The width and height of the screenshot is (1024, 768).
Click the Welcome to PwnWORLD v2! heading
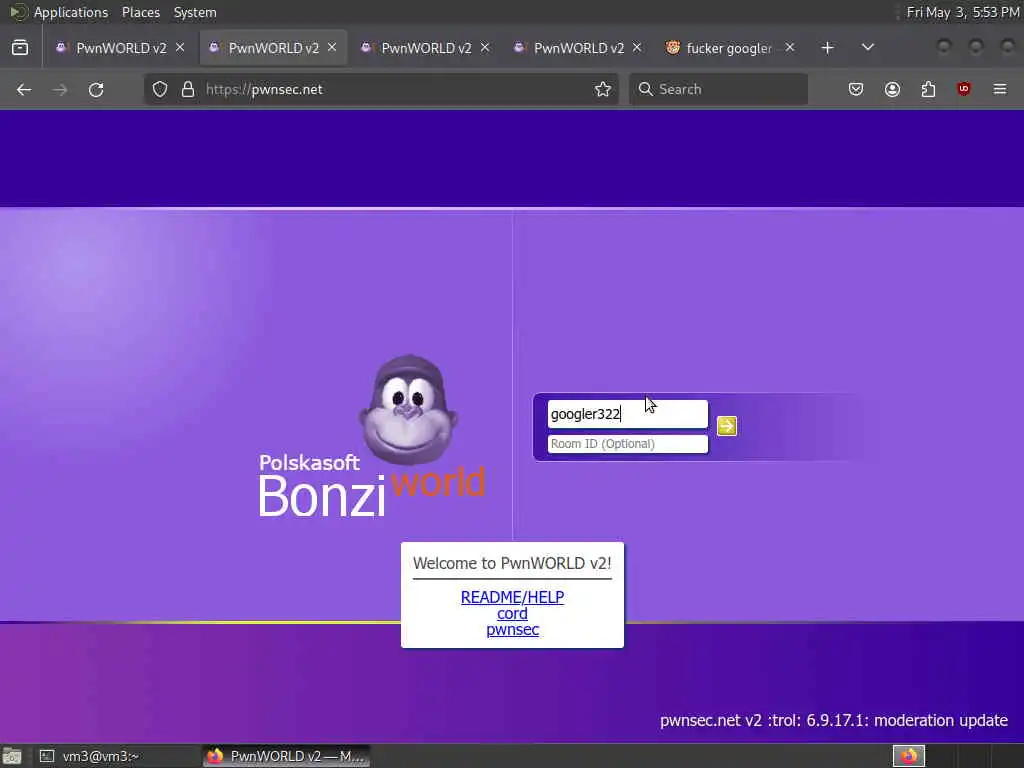click(512, 563)
